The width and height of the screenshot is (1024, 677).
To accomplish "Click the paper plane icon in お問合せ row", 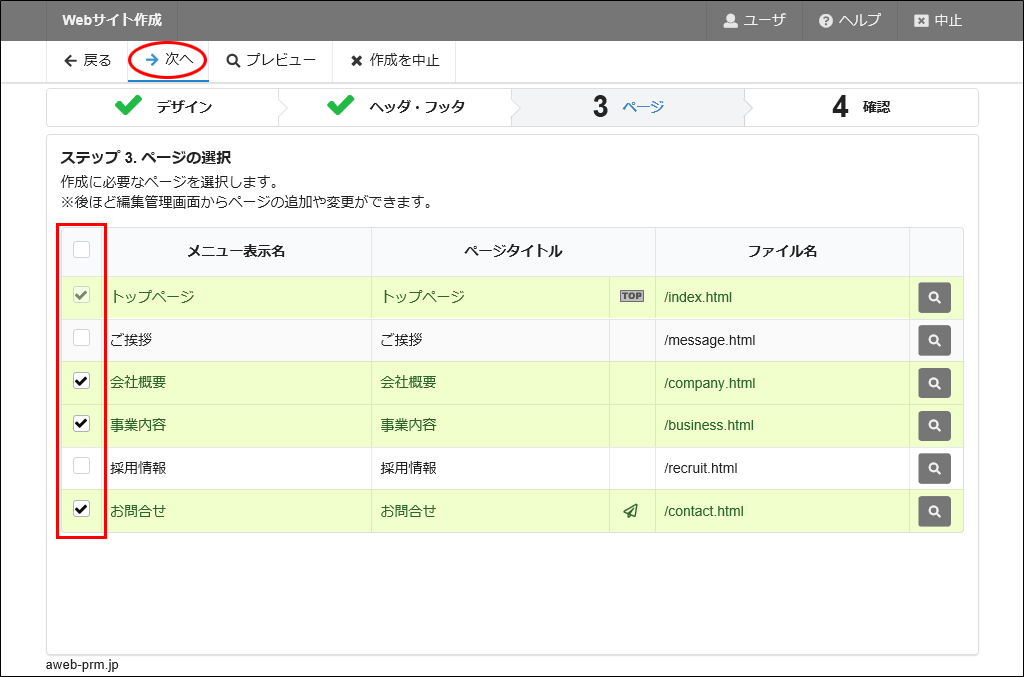I will click(x=630, y=511).
